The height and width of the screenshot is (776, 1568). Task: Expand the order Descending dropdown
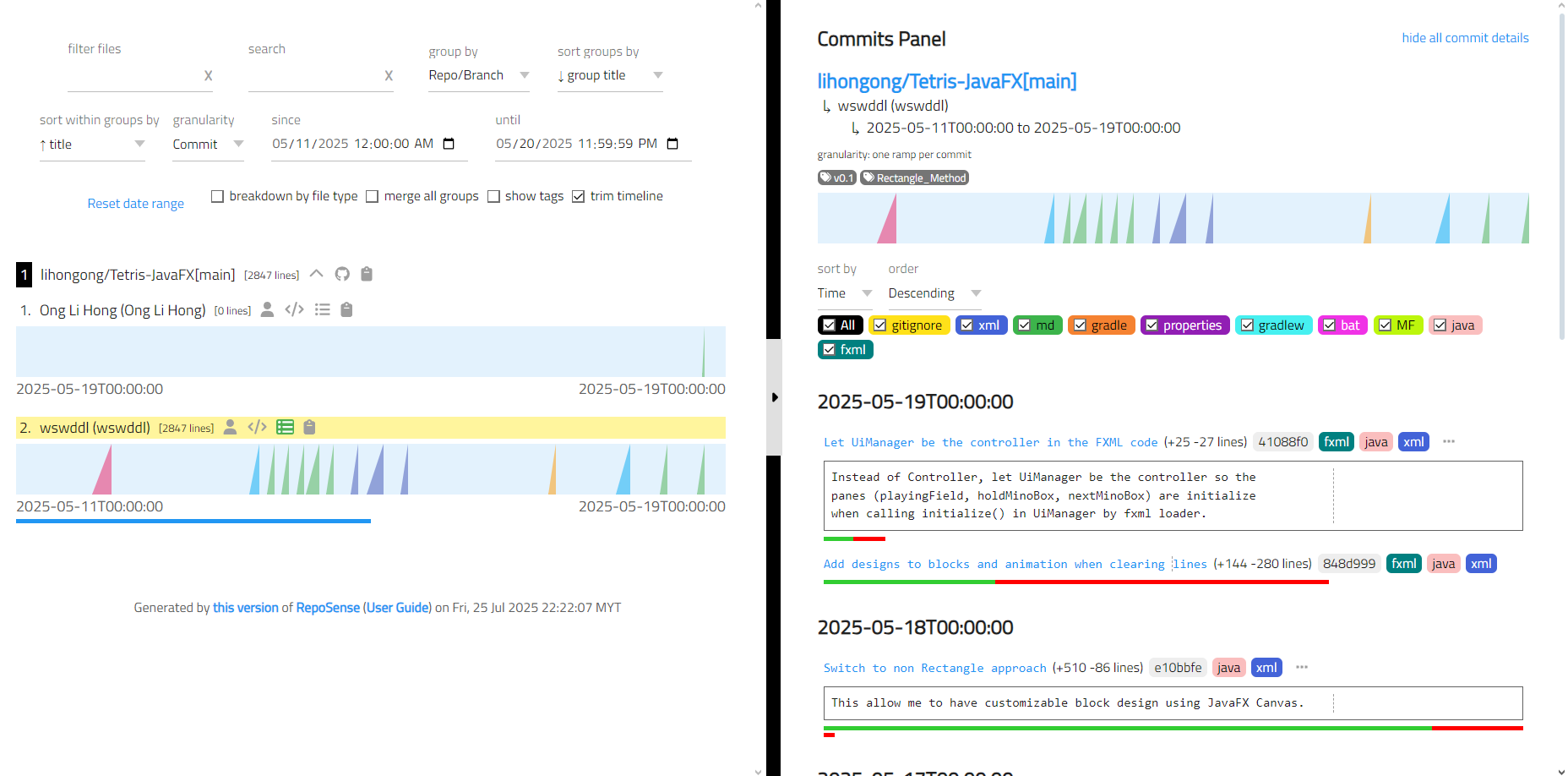(934, 293)
